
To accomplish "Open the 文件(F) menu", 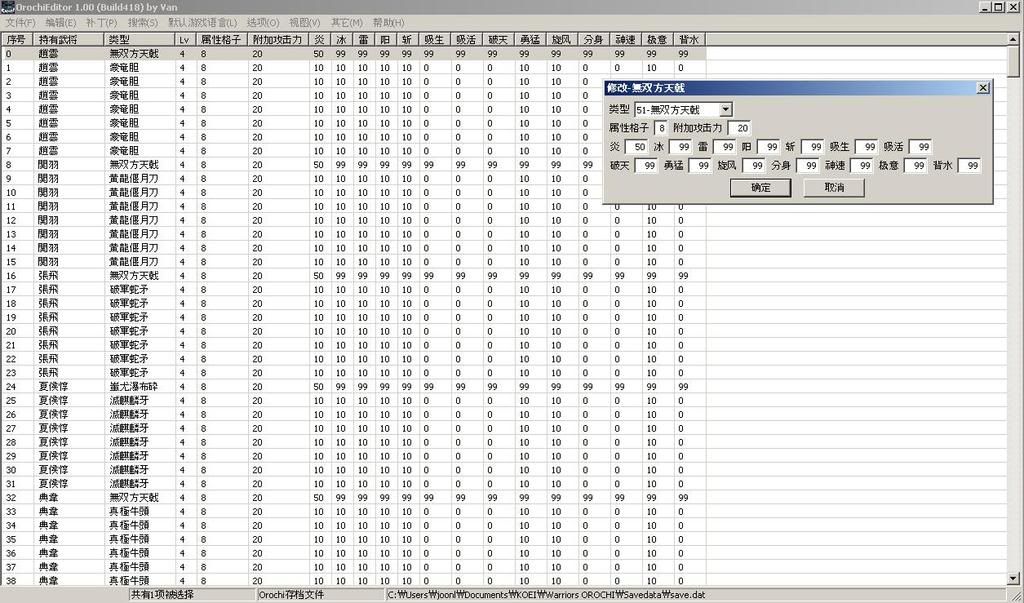I will pyautogui.click(x=21, y=22).
